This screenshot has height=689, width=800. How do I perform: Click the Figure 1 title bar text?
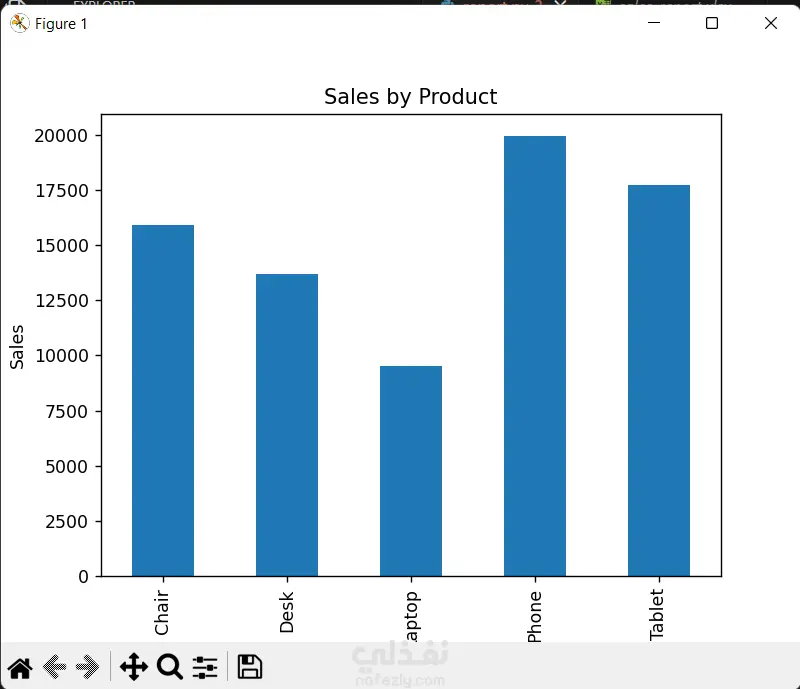click(61, 24)
